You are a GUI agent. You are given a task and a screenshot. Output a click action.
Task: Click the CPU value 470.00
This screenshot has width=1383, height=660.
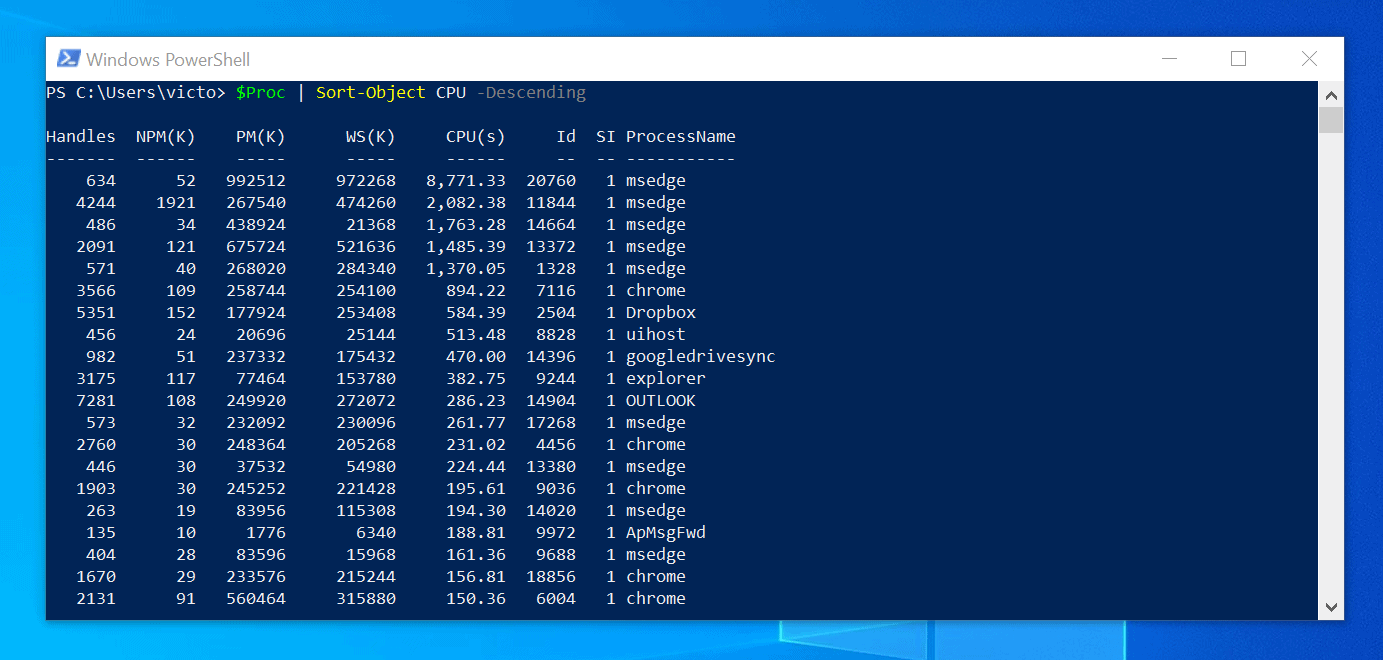[x=476, y=357]
